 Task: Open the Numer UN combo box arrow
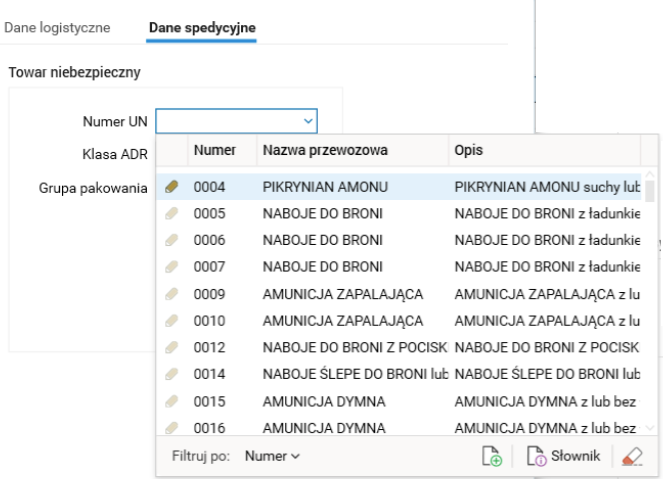click(x=307, y=121)
